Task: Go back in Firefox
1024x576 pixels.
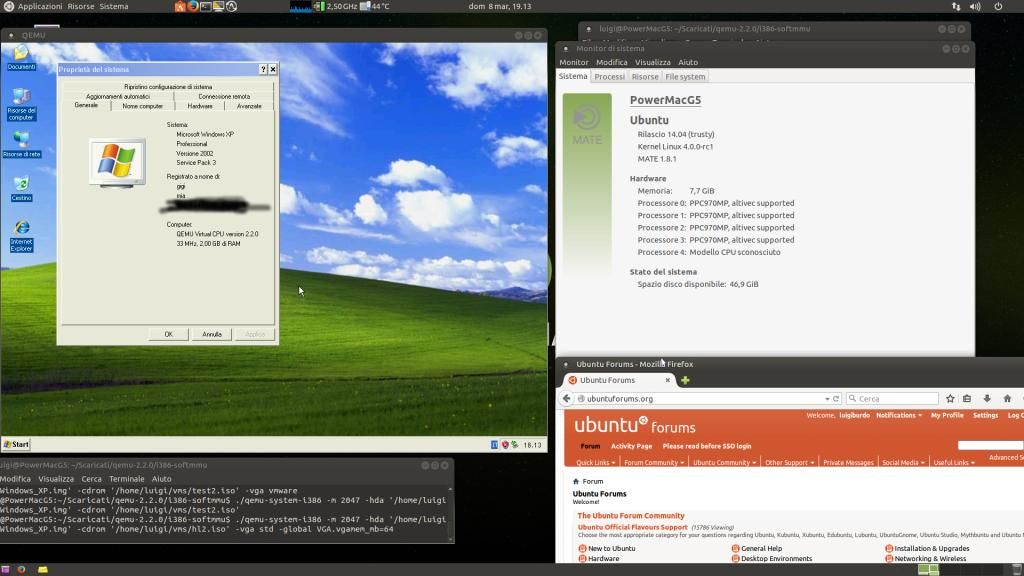Action: tap(567, 398)
